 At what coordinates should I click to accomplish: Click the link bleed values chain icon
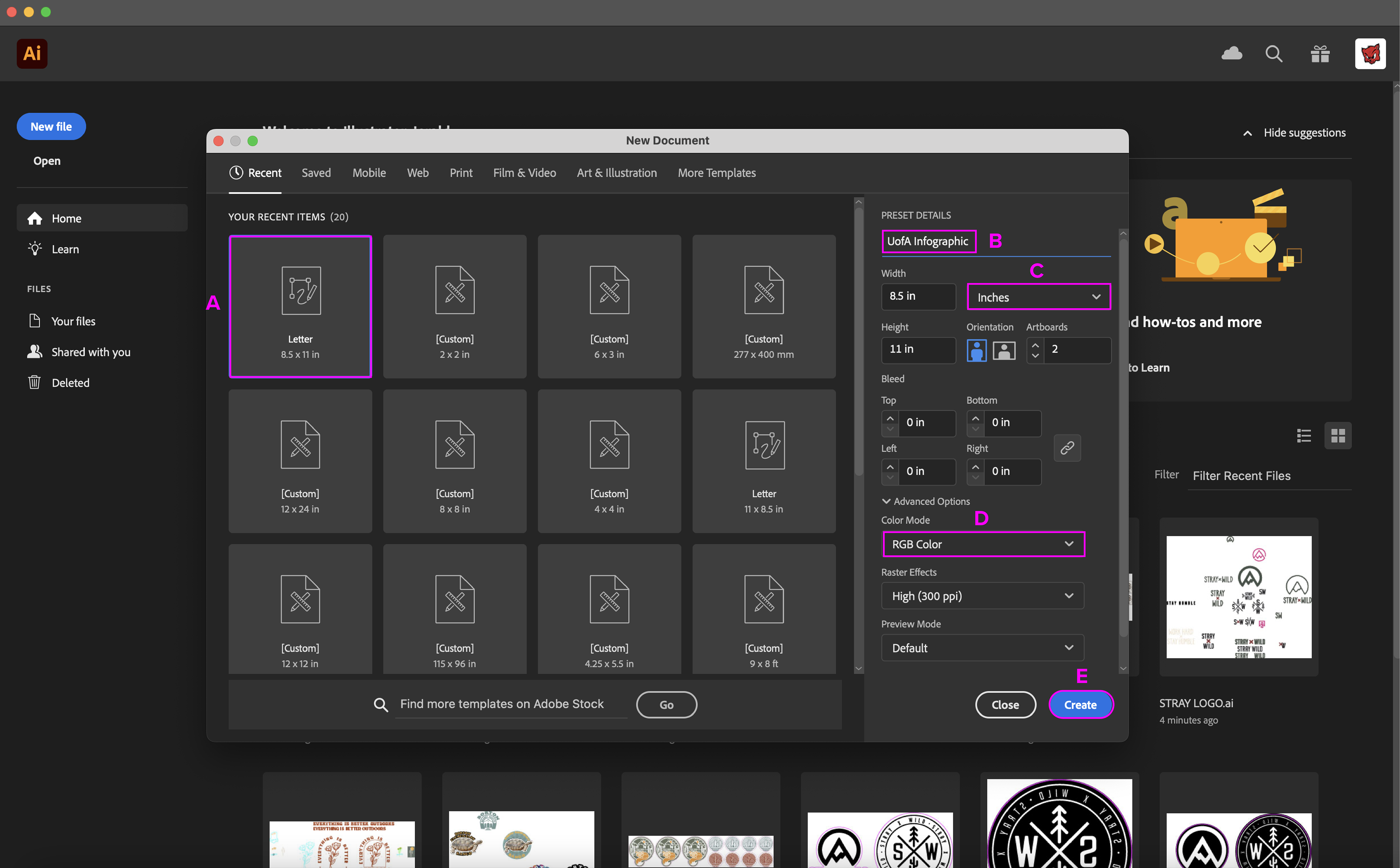[1067, 448]
